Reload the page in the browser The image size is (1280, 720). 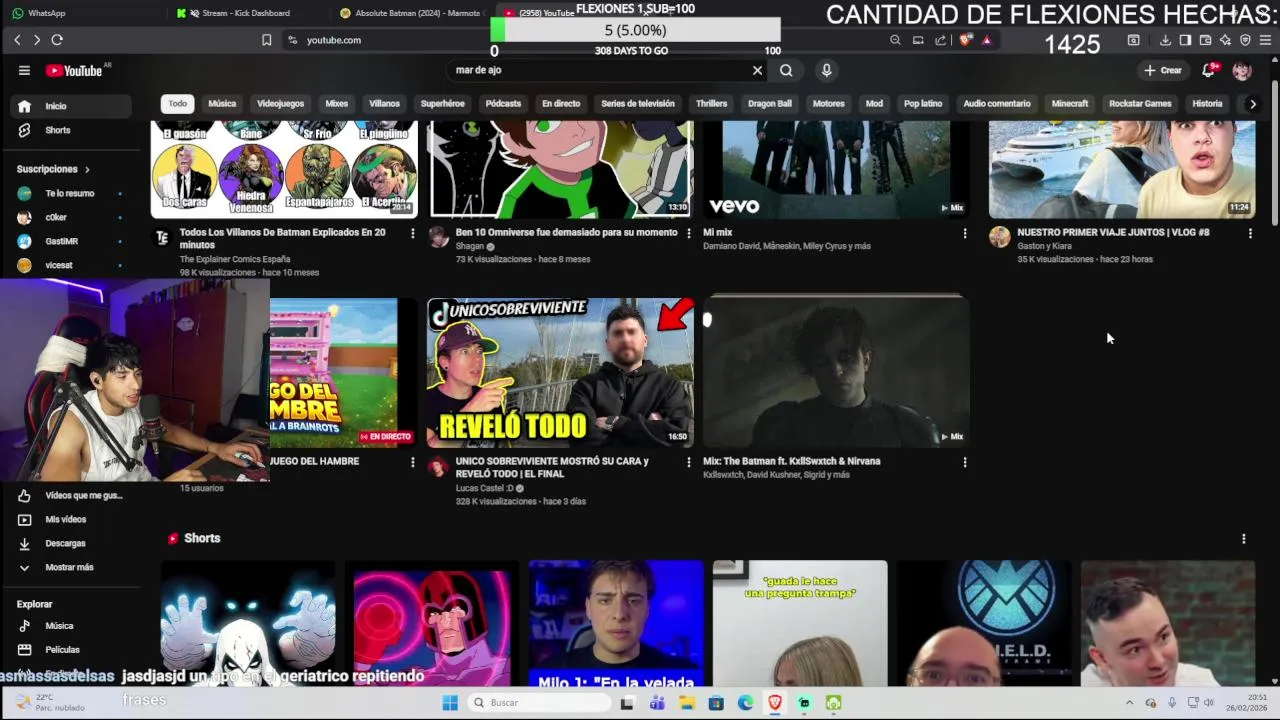coord(57,40)
